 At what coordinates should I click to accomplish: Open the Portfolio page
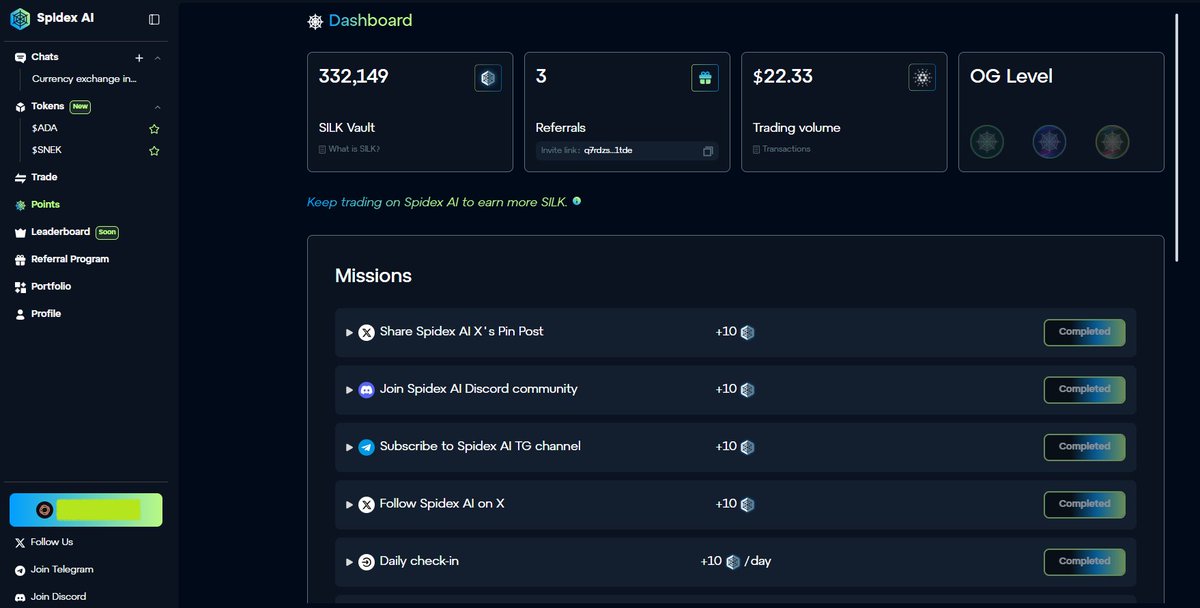pos(51,286)
